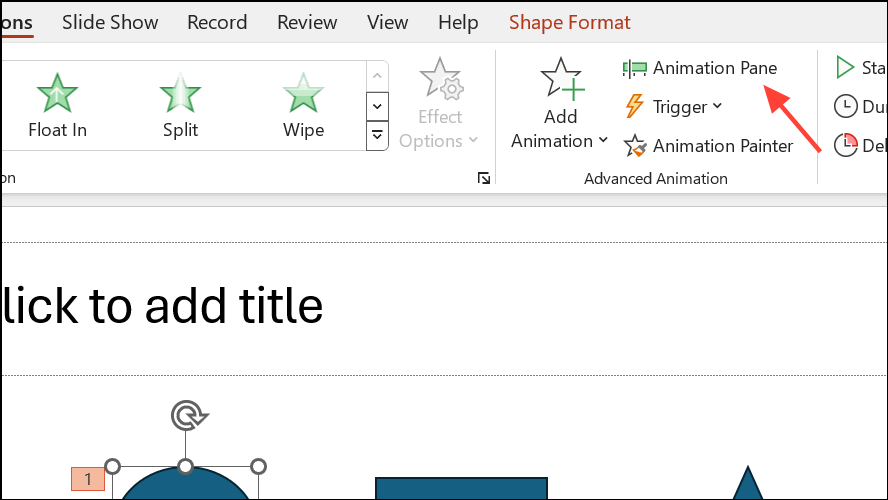Switch to the Review tab

307,23
